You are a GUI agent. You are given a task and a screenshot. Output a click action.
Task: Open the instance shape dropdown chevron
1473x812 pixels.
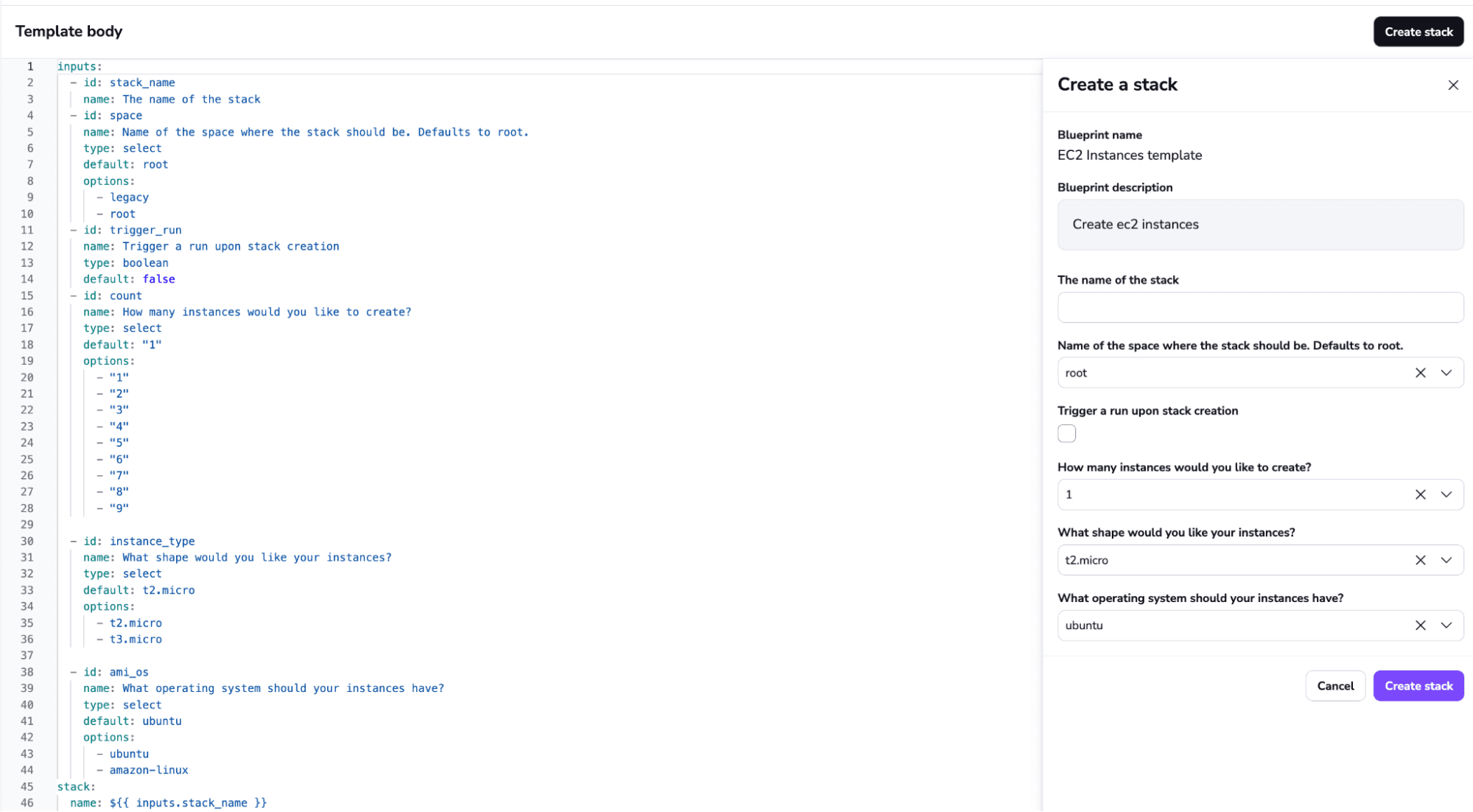click(1446, 560)
